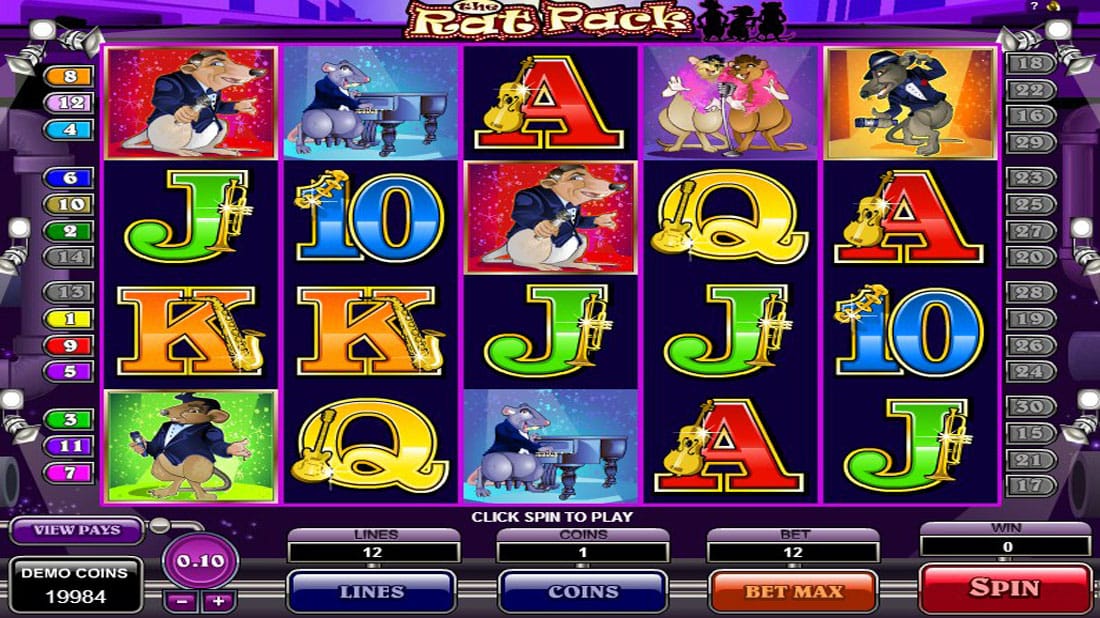1100x618 pixels.
Task: Increase coin size with the plus button
Action: 218,601
